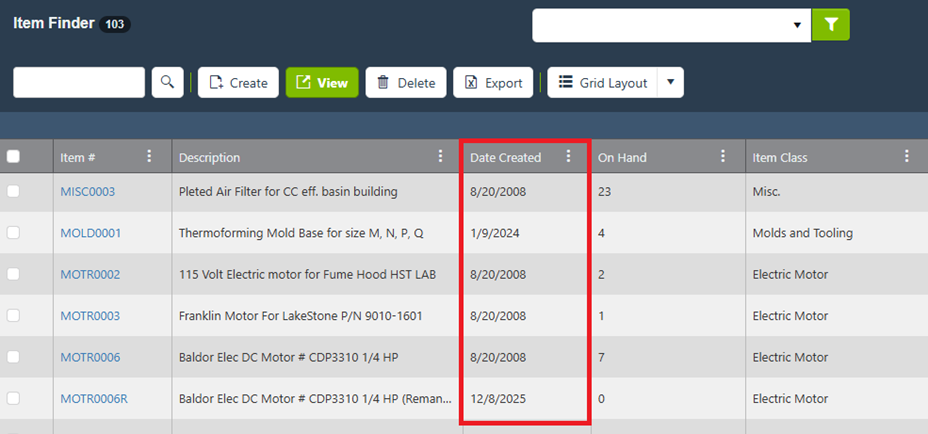928x434 pixels.
Task: Select 'Thermoforming Mold Base for size M, N, P, Q'
Action: (301, 233)
